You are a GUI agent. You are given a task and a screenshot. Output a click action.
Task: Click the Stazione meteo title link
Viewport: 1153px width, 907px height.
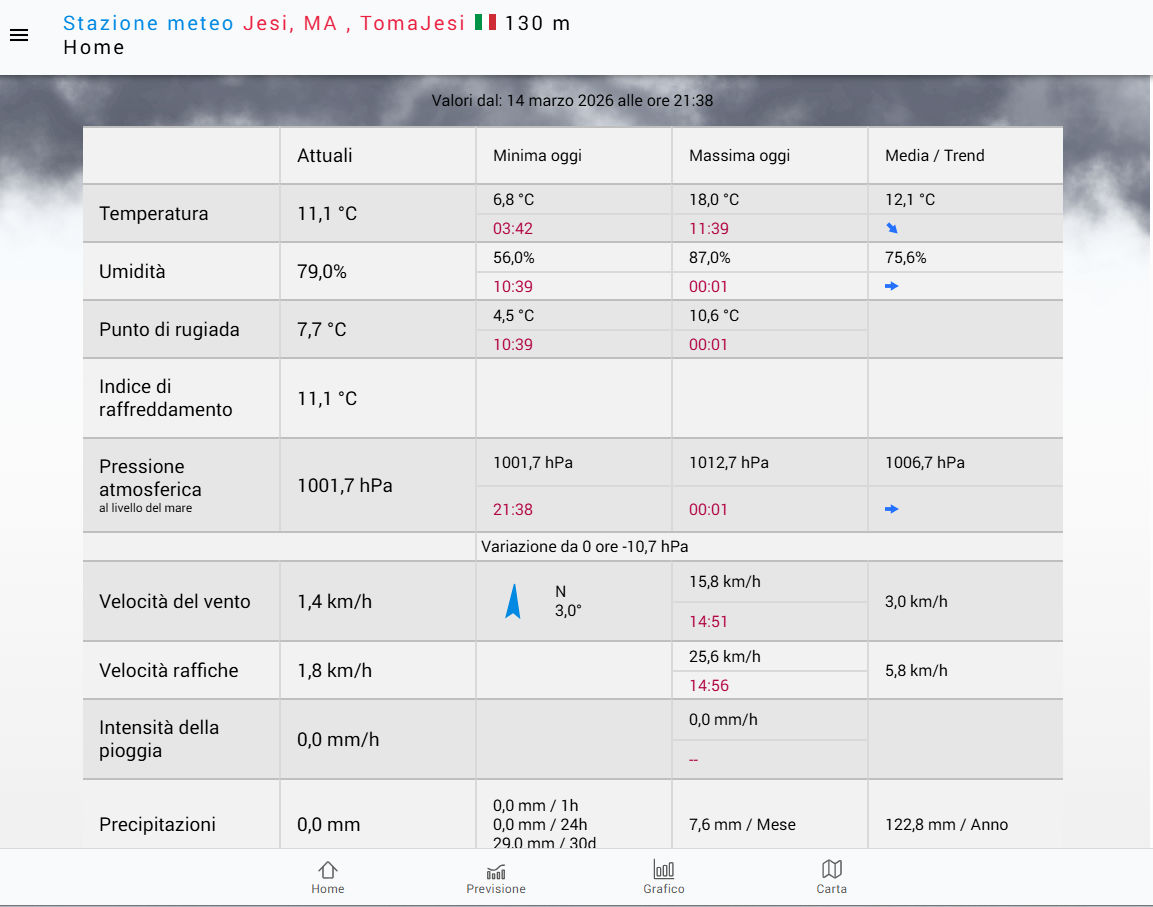click(x=149, y=23)
